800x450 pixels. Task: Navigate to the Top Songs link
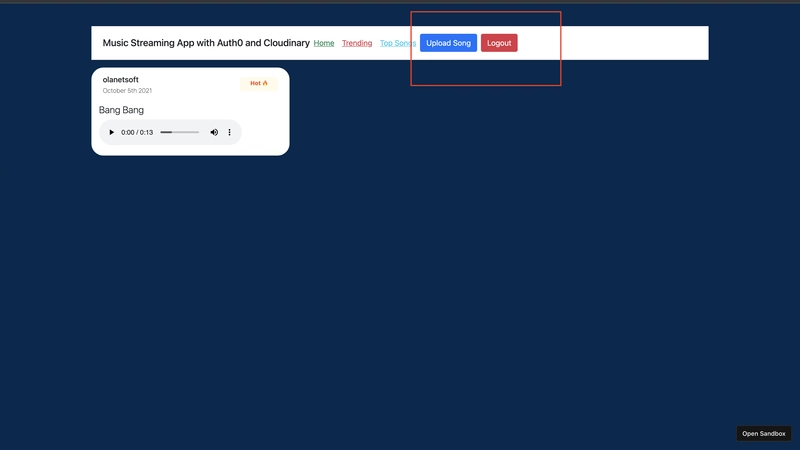397,43
